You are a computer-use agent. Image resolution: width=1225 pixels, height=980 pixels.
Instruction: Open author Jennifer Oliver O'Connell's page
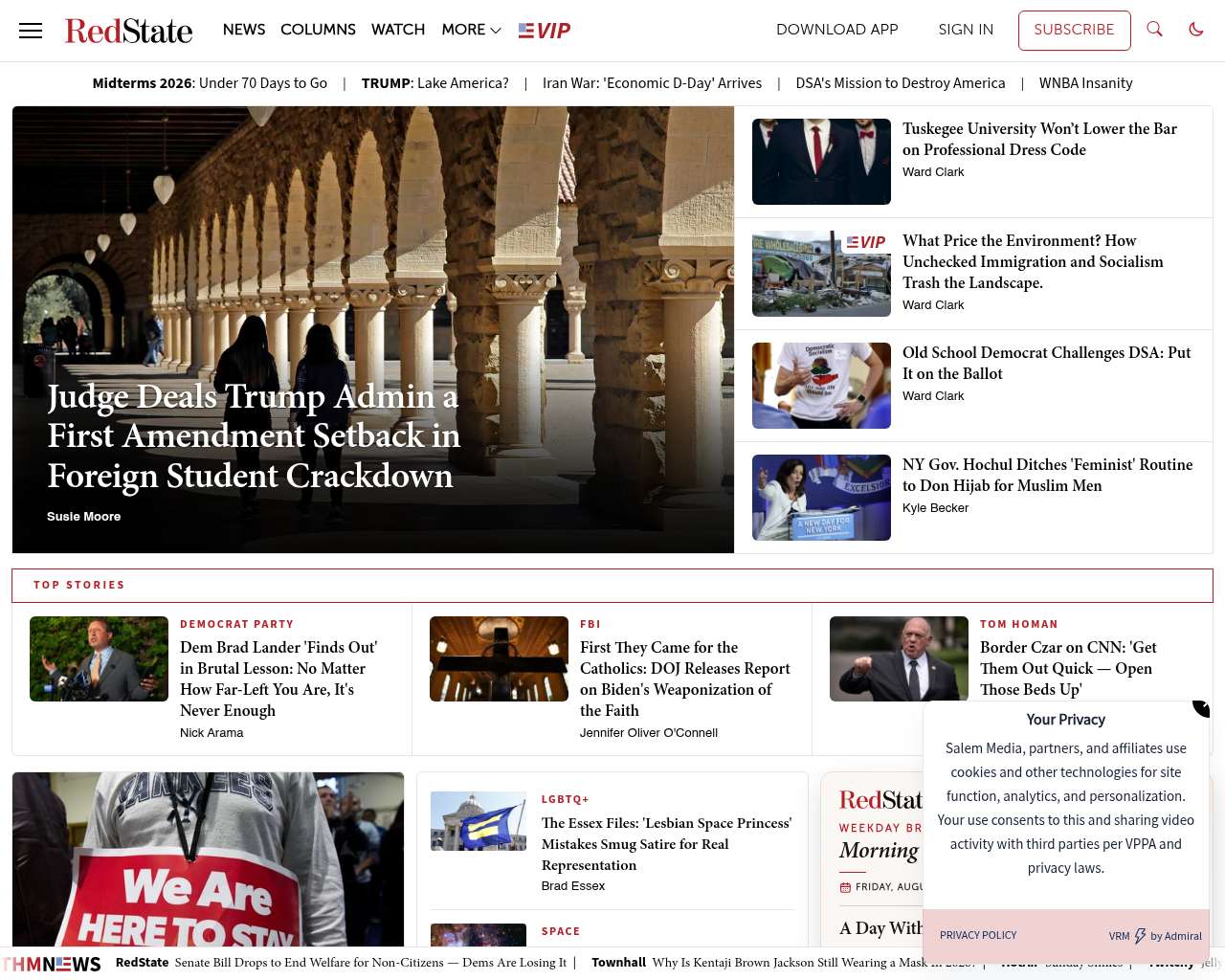649,733
